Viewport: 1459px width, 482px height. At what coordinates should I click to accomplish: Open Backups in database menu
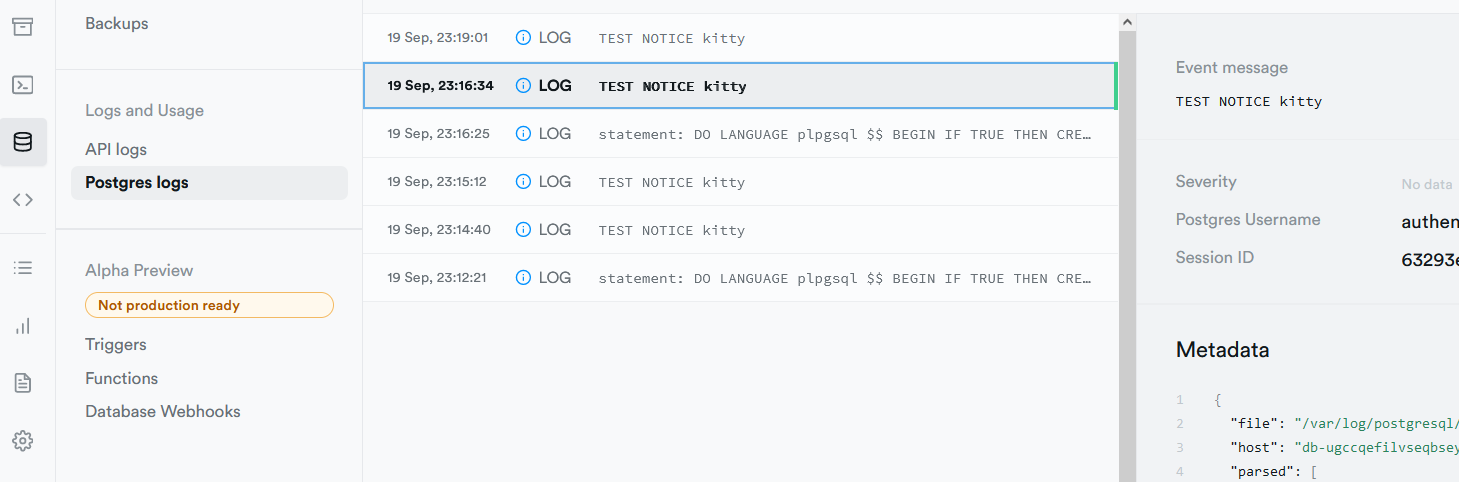point(117,23)
